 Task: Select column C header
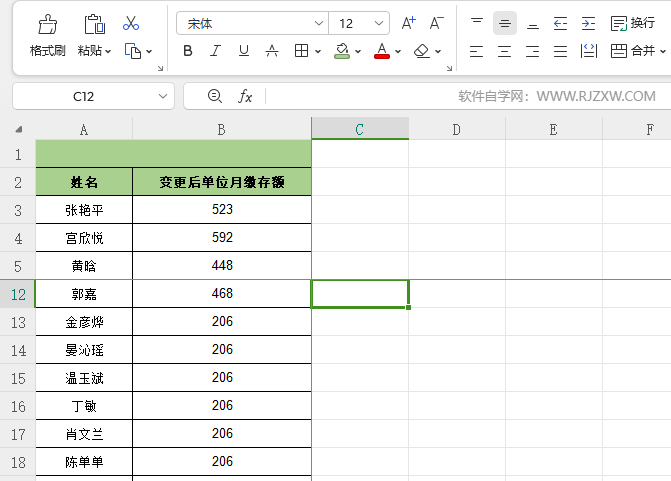point(360,129)
